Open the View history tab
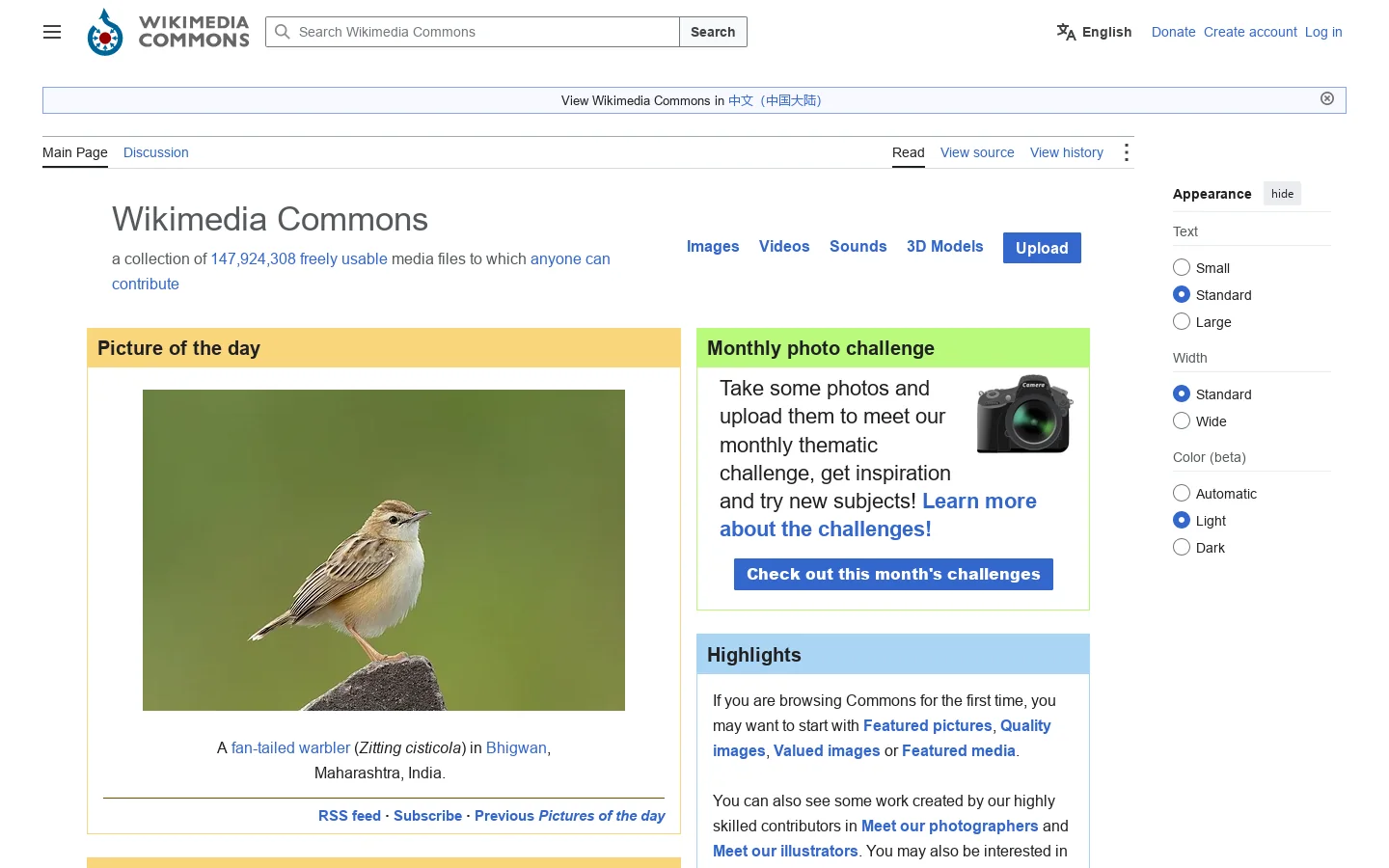This screenshot has height=868, width=1389. [x=1067, y=152]
